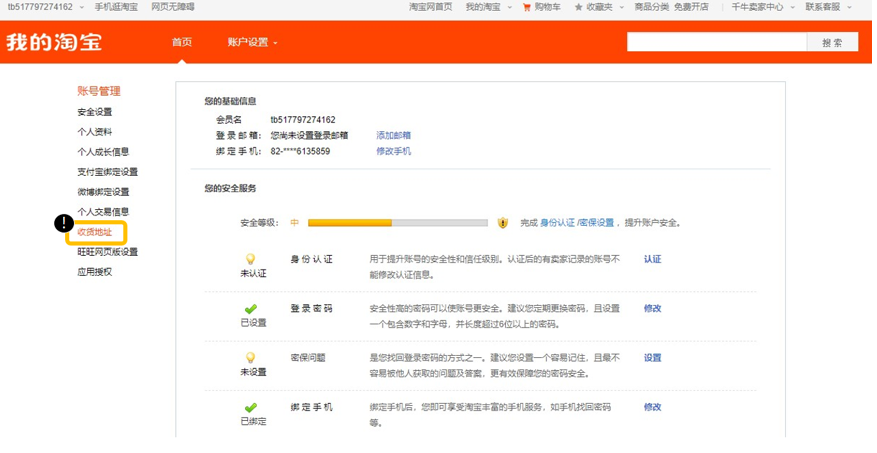
Task: Click the 修改手机 link
Action: [393, 151]
